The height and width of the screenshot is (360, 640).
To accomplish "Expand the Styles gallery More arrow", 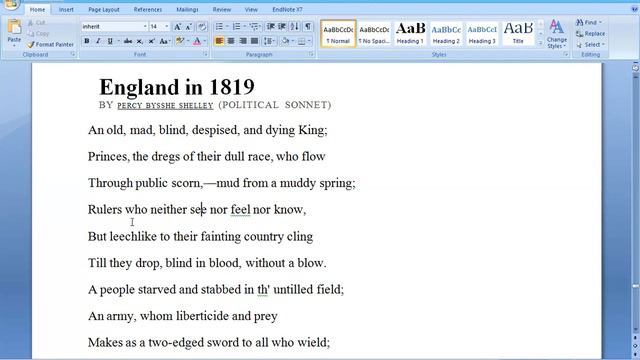I will [x=540, y=43].
